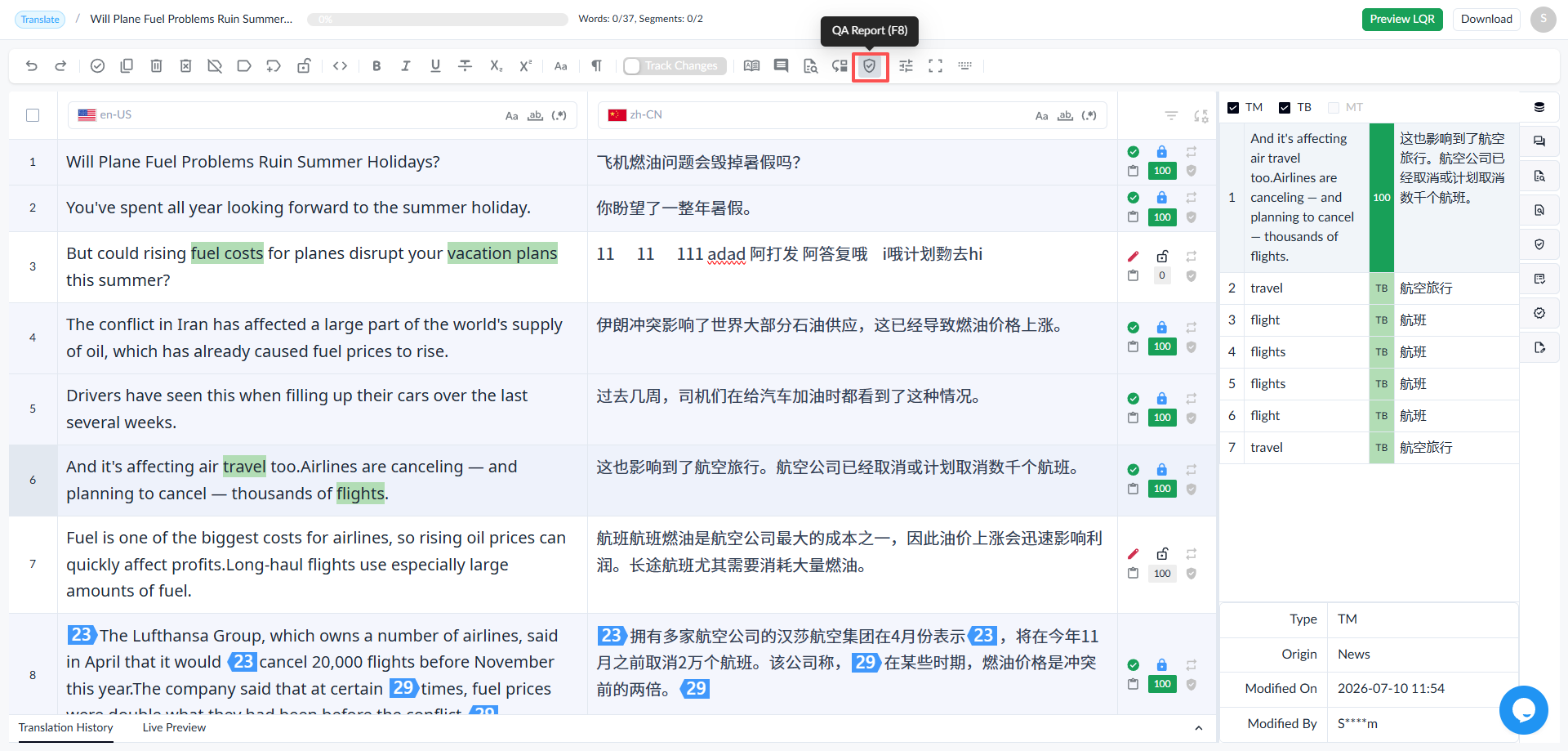Apply subscript formatting

click(496, 66)
